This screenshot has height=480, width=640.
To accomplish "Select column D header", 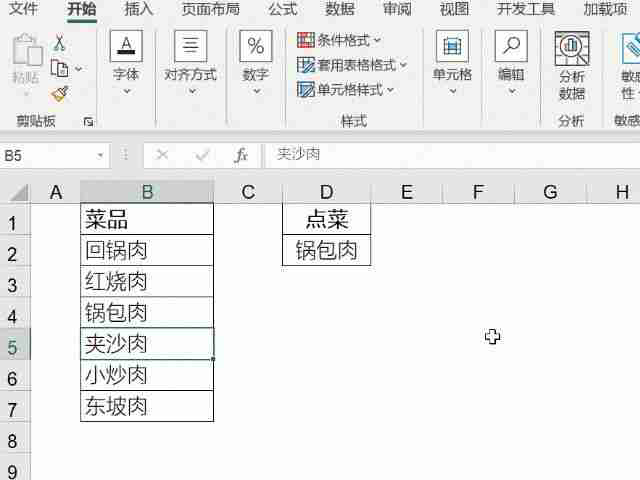I will click(327, 192).
